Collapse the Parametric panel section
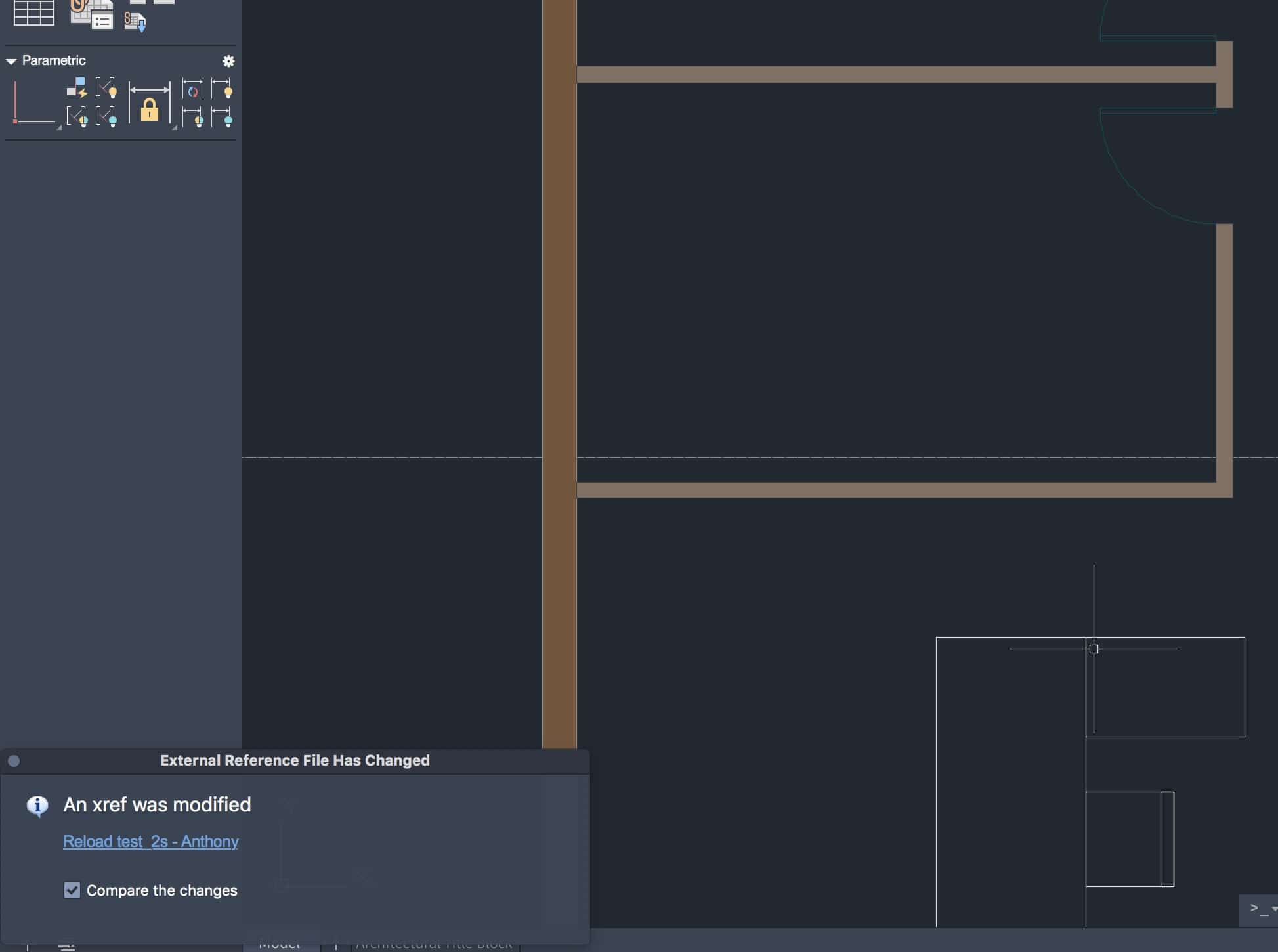Screen dimensions: 1278x952 (x=11, y=61)
